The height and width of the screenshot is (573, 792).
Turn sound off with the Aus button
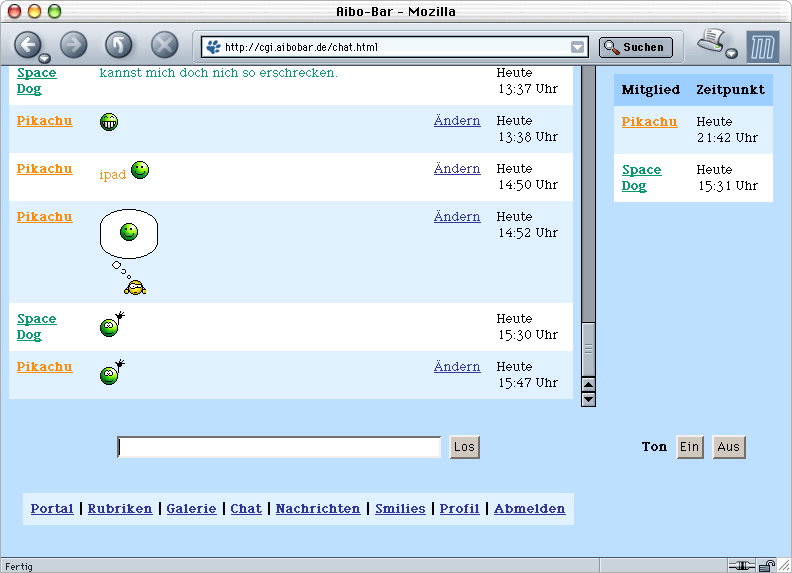(729, 447)
